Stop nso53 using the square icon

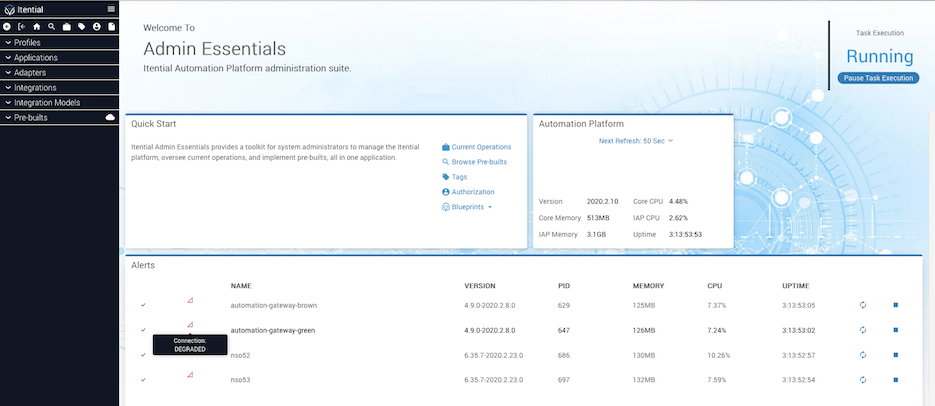pos(896,380)
